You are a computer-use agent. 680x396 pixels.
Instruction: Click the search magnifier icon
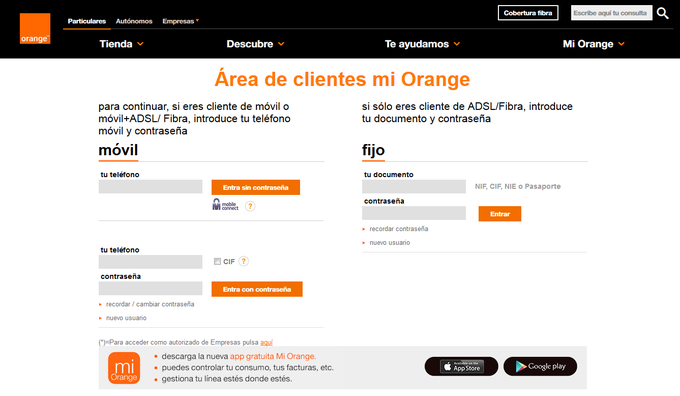pos(662,13)
